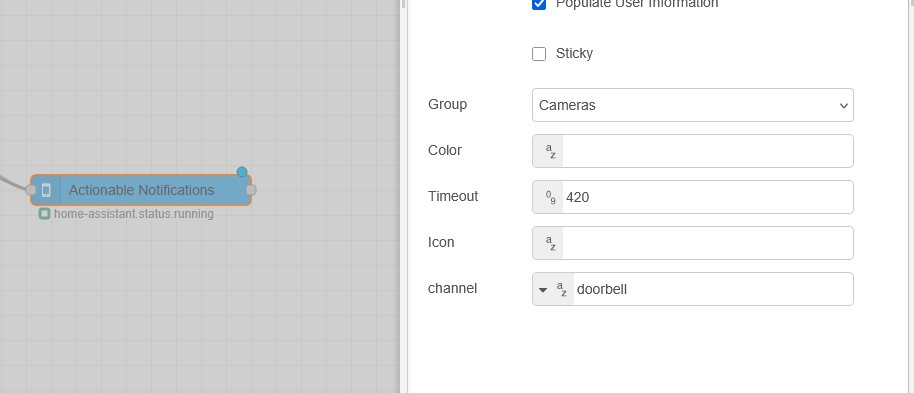The height and width of the screenshot is (393, 914).
Task: Click the Timeout field showing 420
Action: click(x=707, y=197)
